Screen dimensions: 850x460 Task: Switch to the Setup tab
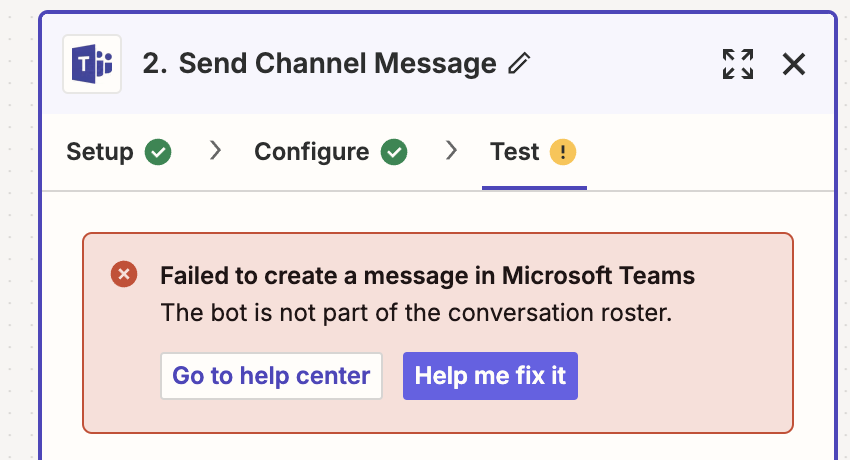tap(100, 152)
